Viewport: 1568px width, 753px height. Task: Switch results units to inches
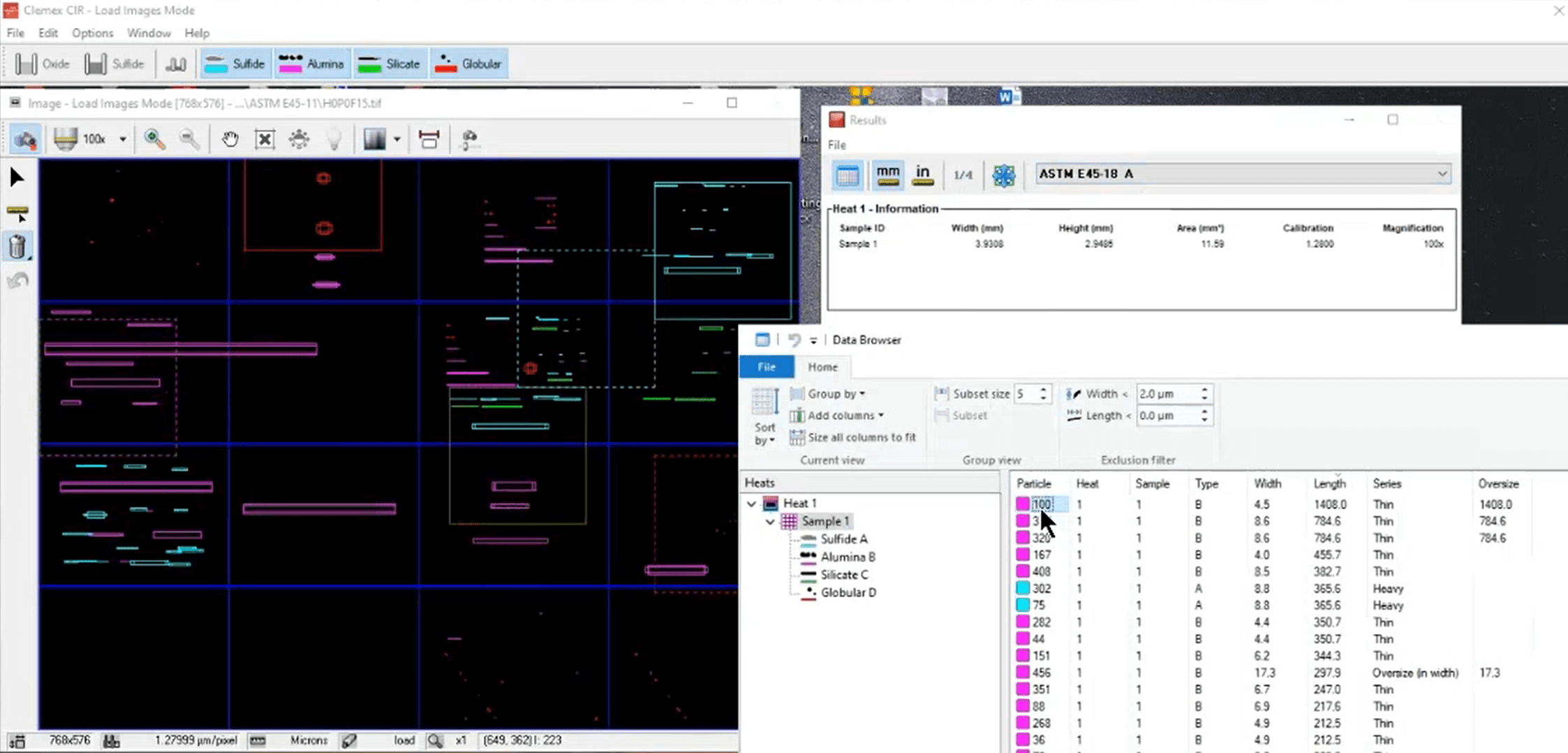tap(922, 175)
